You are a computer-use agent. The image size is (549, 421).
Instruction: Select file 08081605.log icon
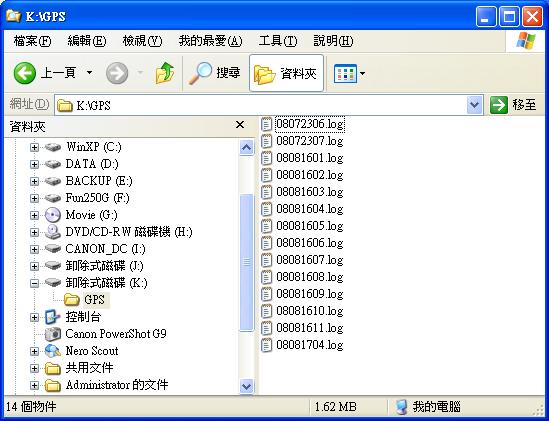pos(266,226)
